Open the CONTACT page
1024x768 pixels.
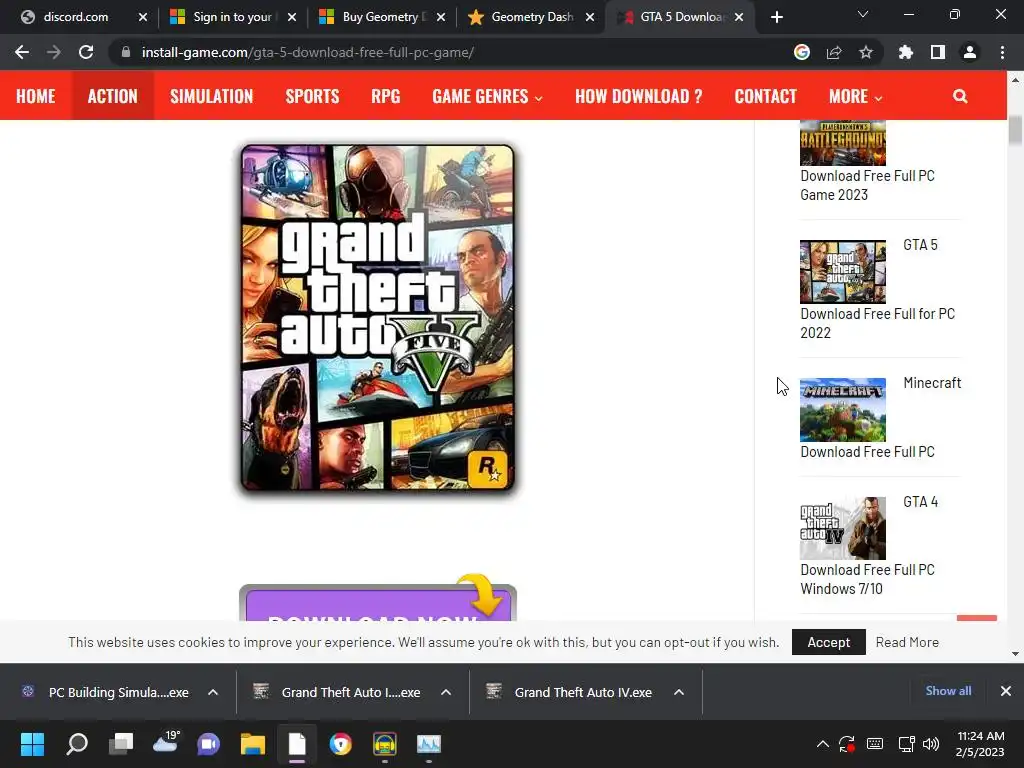765,96
